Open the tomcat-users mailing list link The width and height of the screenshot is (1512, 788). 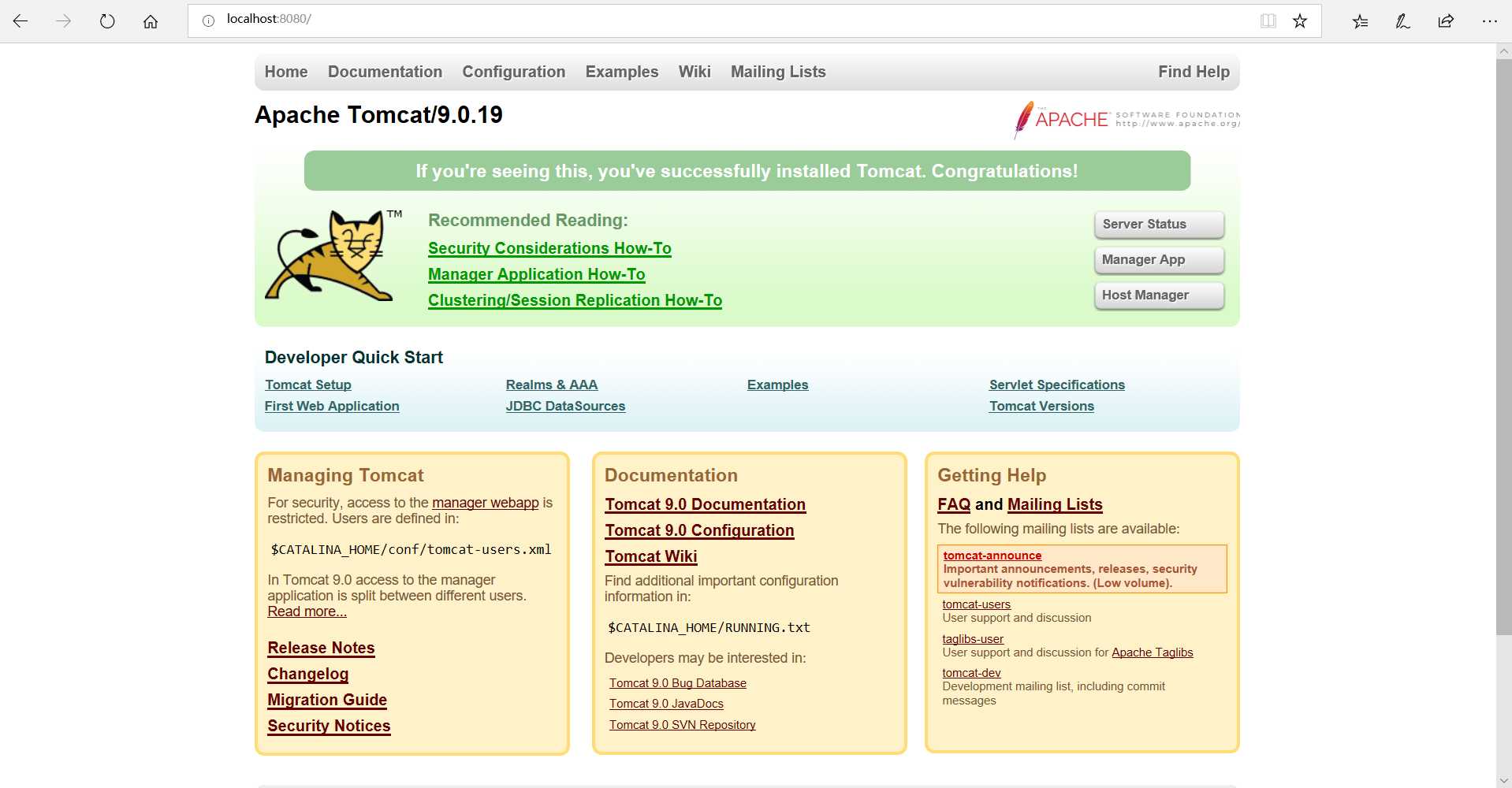pyautogui.click(x=976, y=604)
